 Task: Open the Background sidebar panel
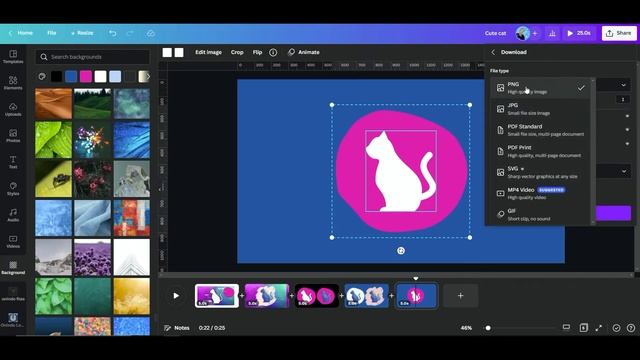pyautogui.click(x=13, y=268)
